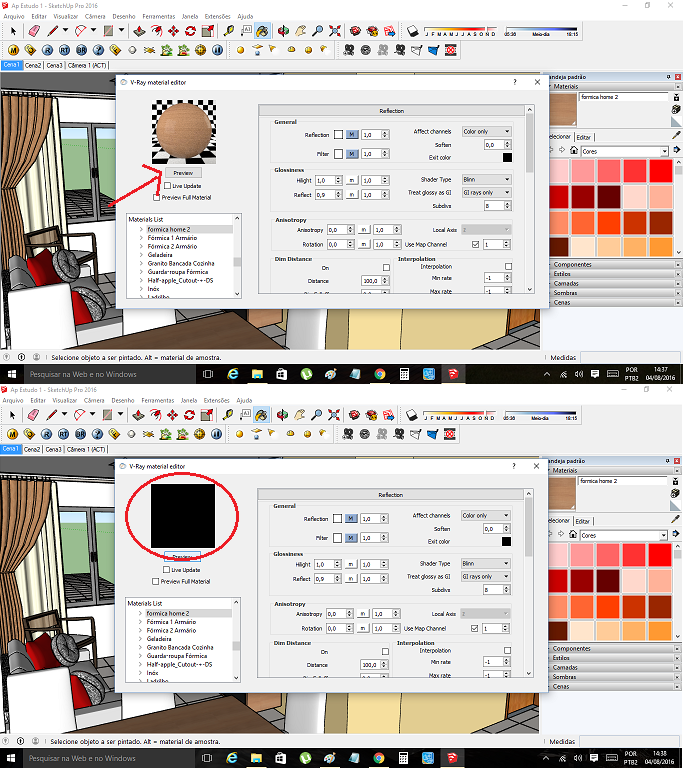Start V-Ray RT render icon in the upper capture

point(64,50)
